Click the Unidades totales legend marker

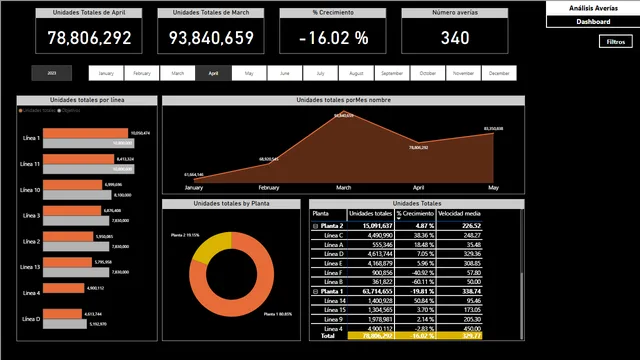20,111
